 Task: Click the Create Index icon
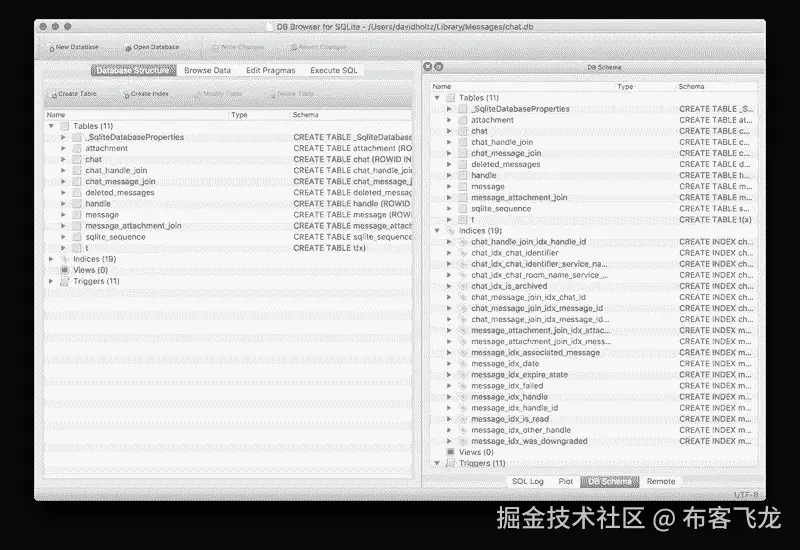tap(127, 94)
